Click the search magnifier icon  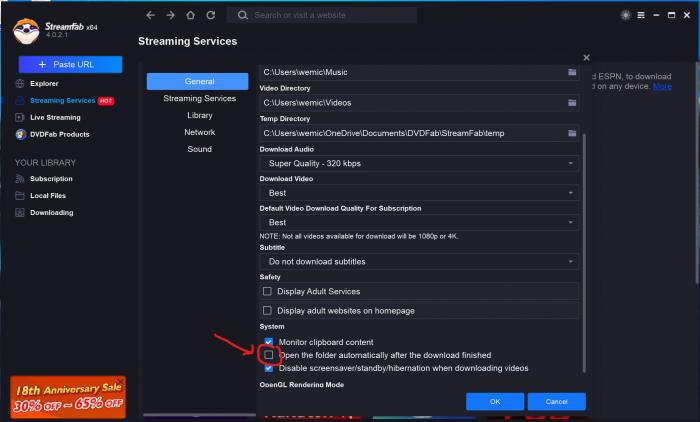point(242,15)
